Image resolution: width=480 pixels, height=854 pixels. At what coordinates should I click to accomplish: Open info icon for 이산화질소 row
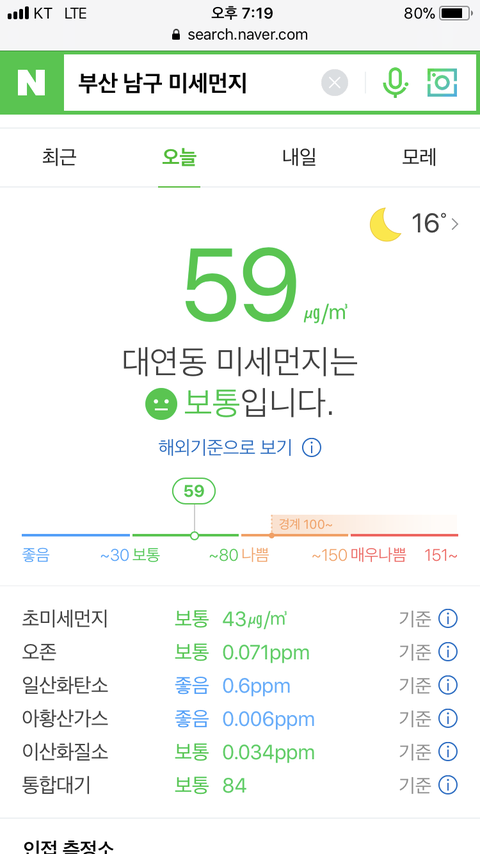448,752
